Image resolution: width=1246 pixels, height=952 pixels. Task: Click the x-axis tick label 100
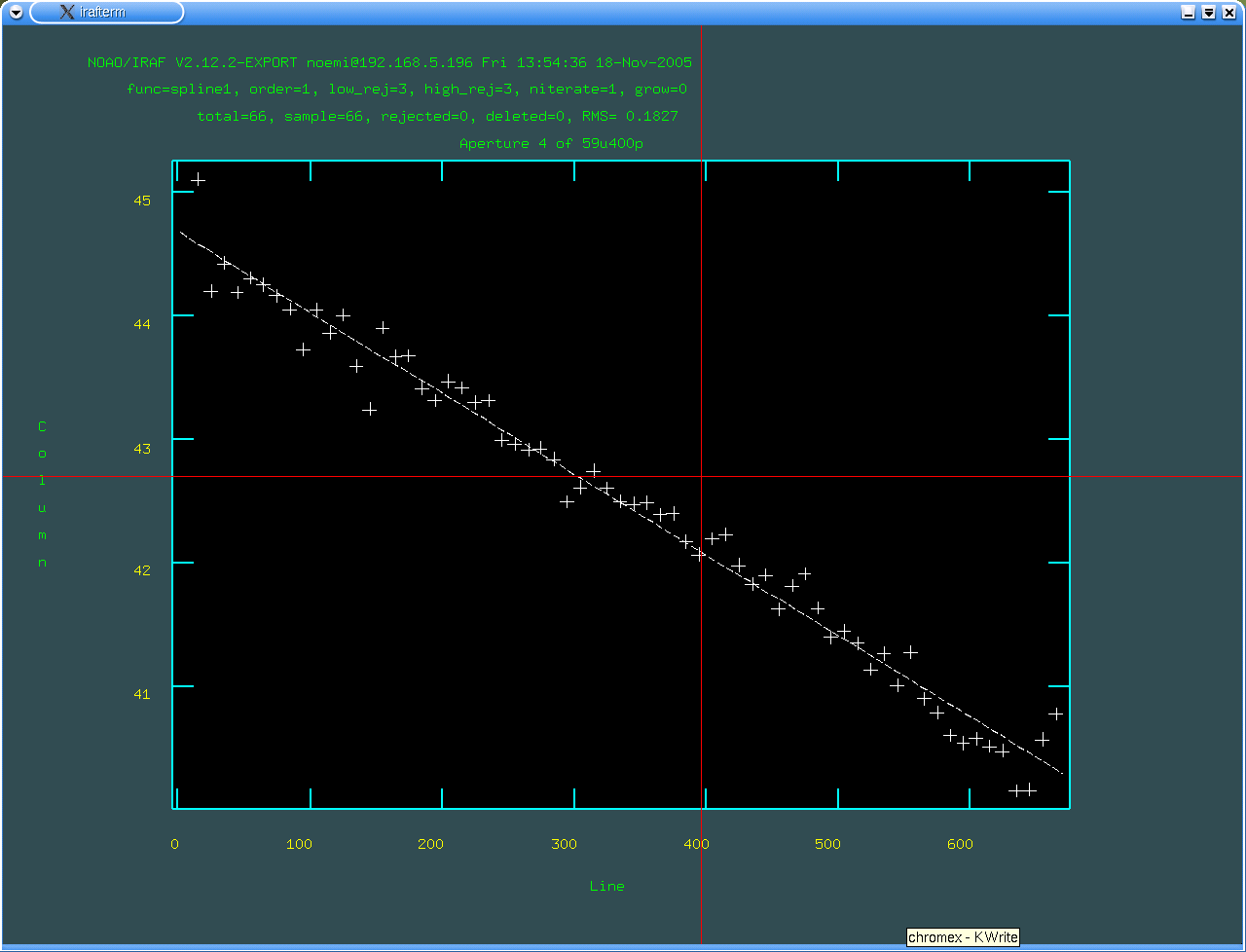[299, 845]
